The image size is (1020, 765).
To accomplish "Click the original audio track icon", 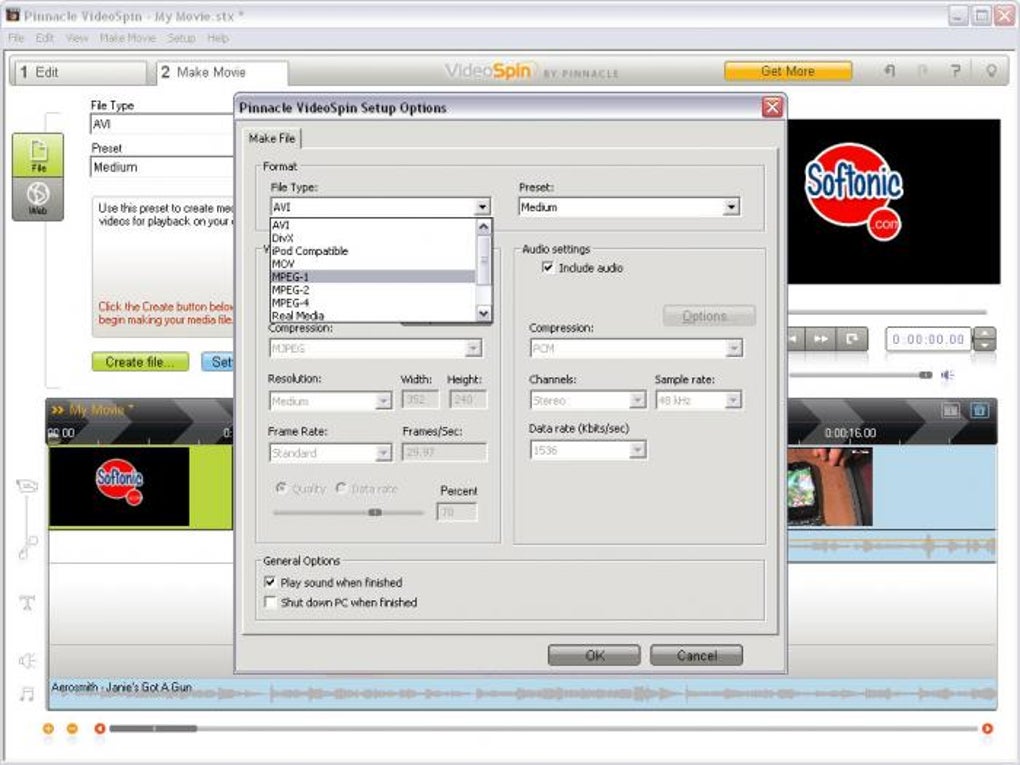I will (27, 548).
